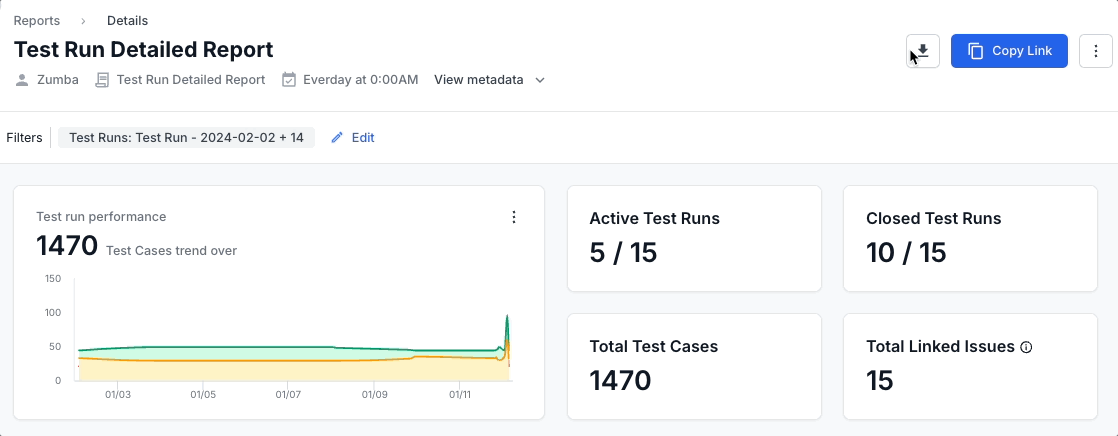This screenshot has width=1118, height=436.
Task: Edit the report filters
Action: pos(362,138)
